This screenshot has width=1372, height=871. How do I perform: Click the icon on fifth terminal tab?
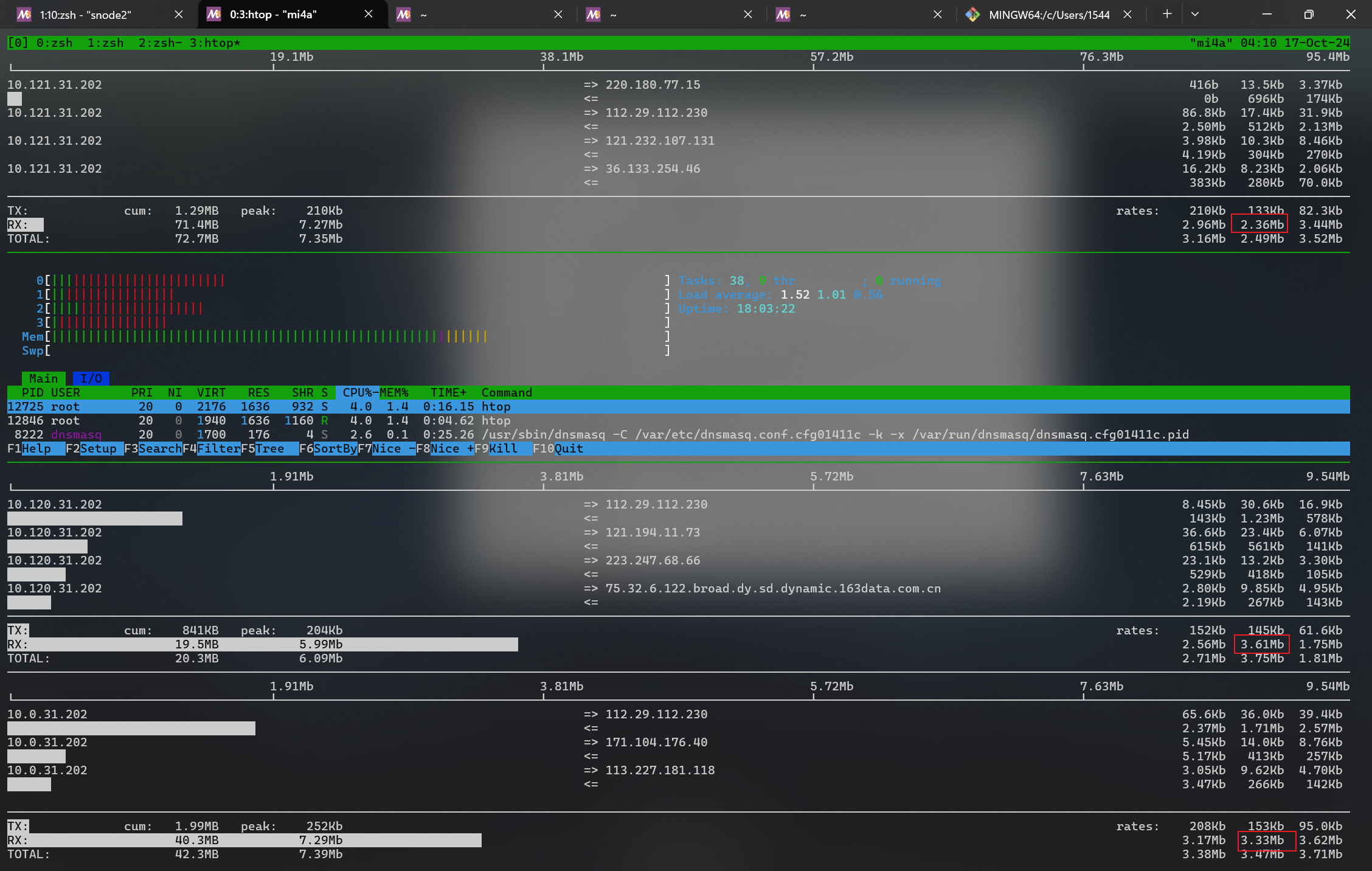tap(783, 15)
